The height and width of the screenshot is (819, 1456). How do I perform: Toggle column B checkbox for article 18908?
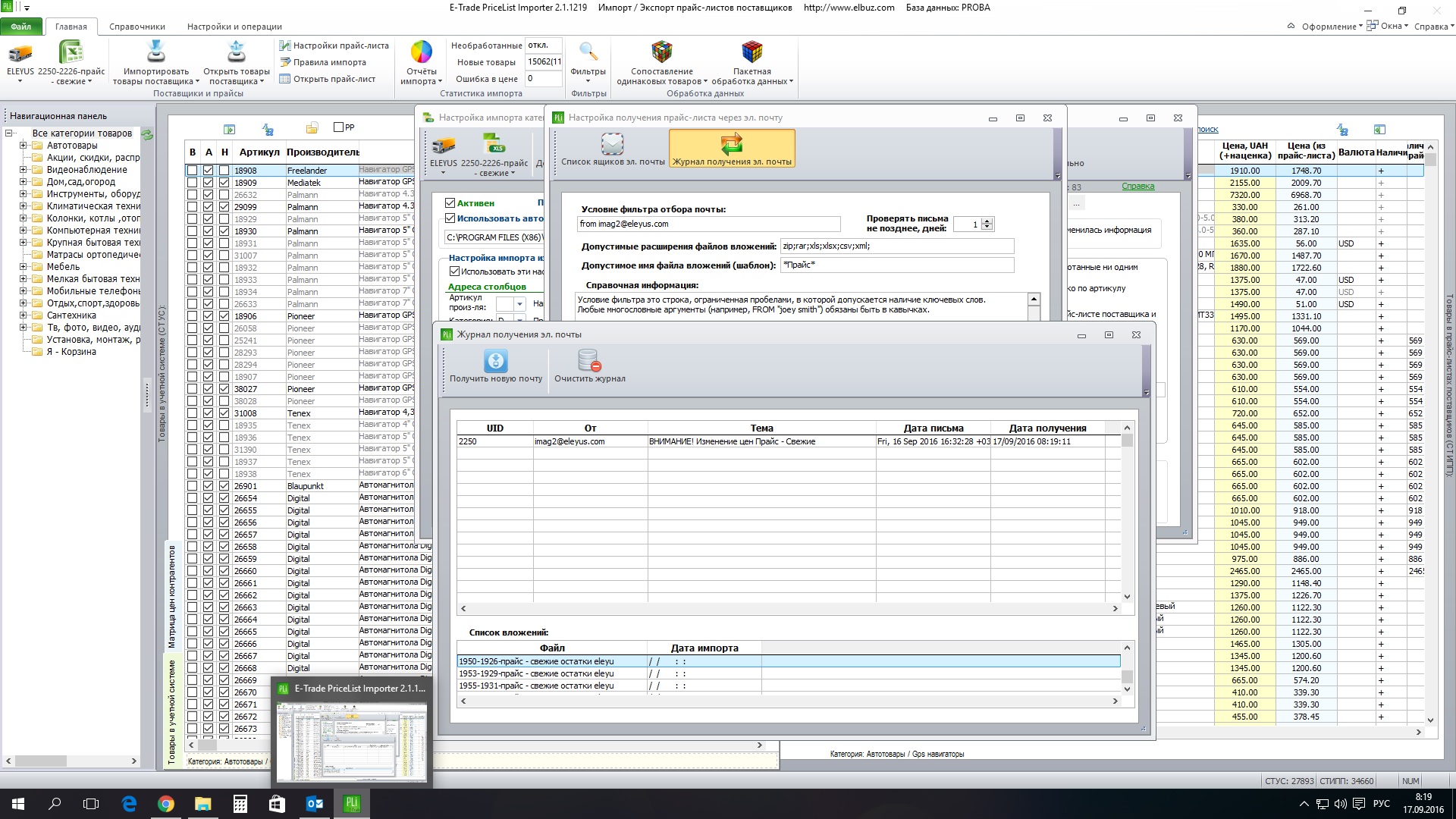click(192, 171)
